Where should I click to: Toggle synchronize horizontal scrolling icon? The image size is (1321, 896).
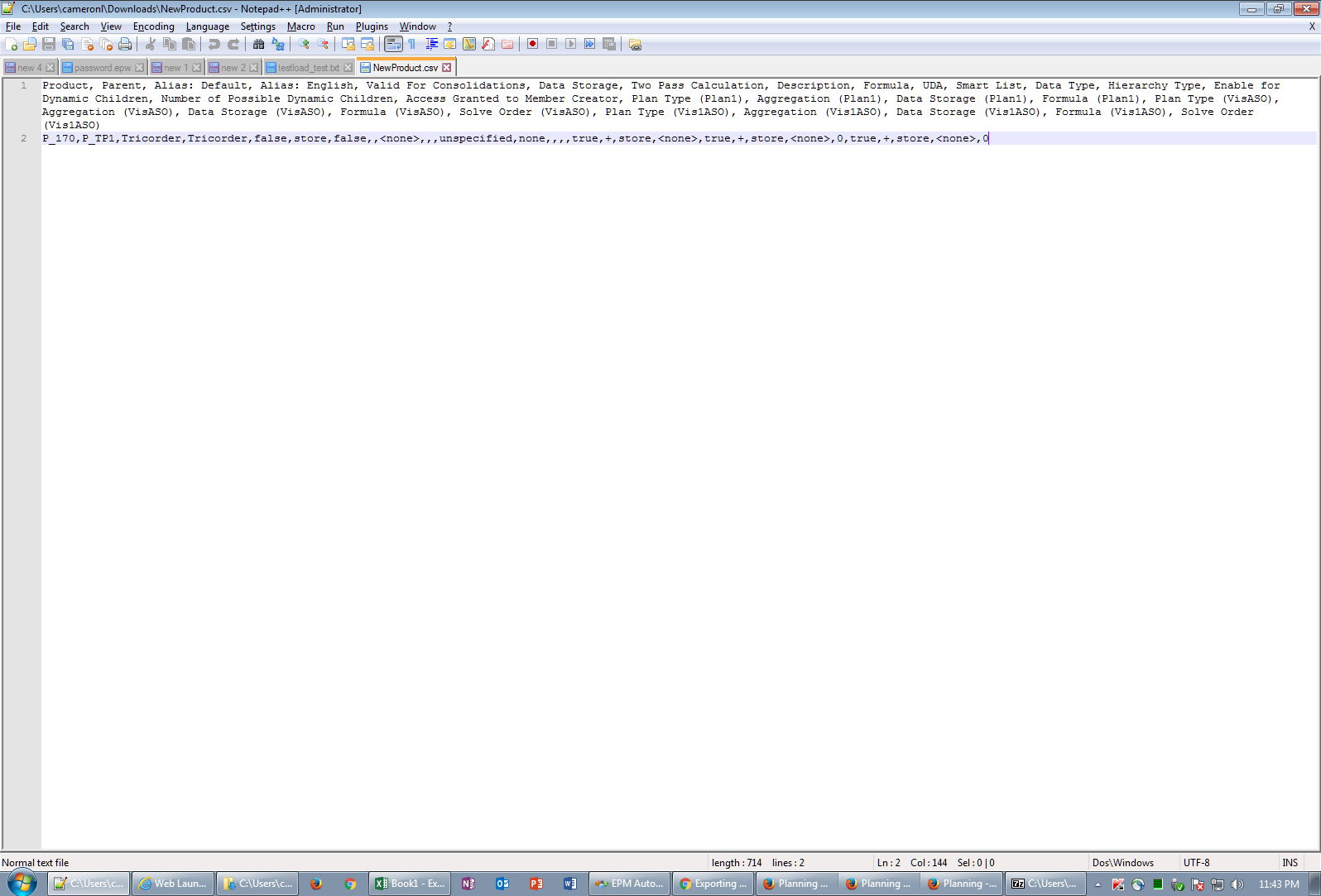367,44
